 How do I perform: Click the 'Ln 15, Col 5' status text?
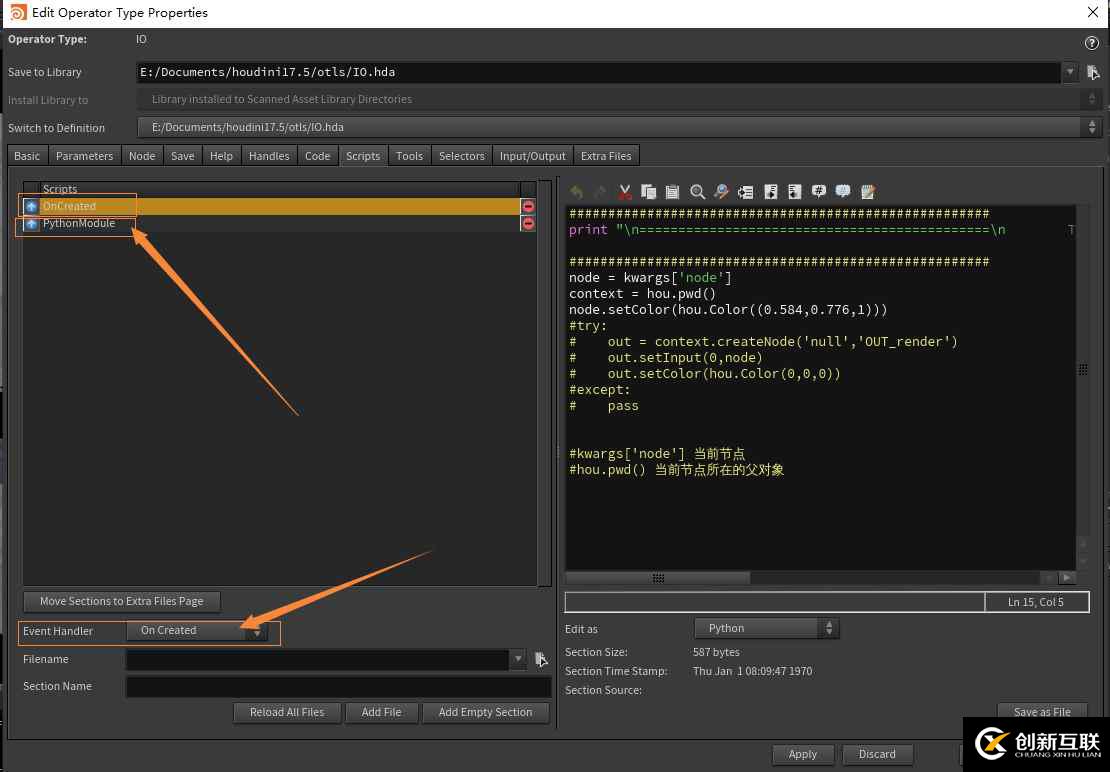point(1036,602)
